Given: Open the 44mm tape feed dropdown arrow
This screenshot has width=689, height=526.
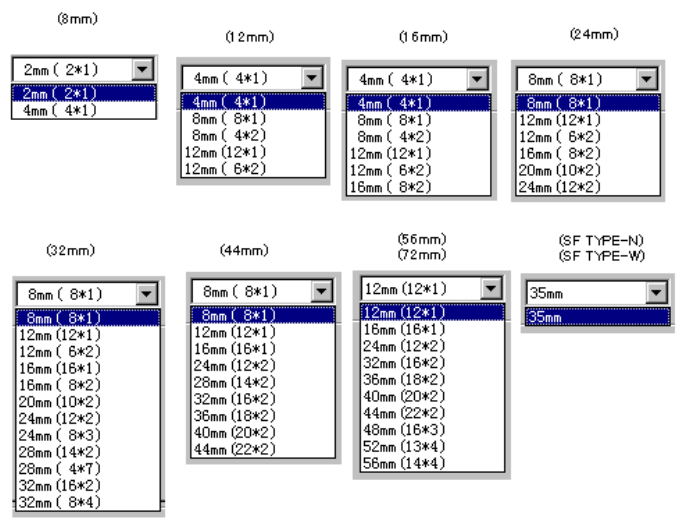Looking at the screenshot, I should [321, 291].
